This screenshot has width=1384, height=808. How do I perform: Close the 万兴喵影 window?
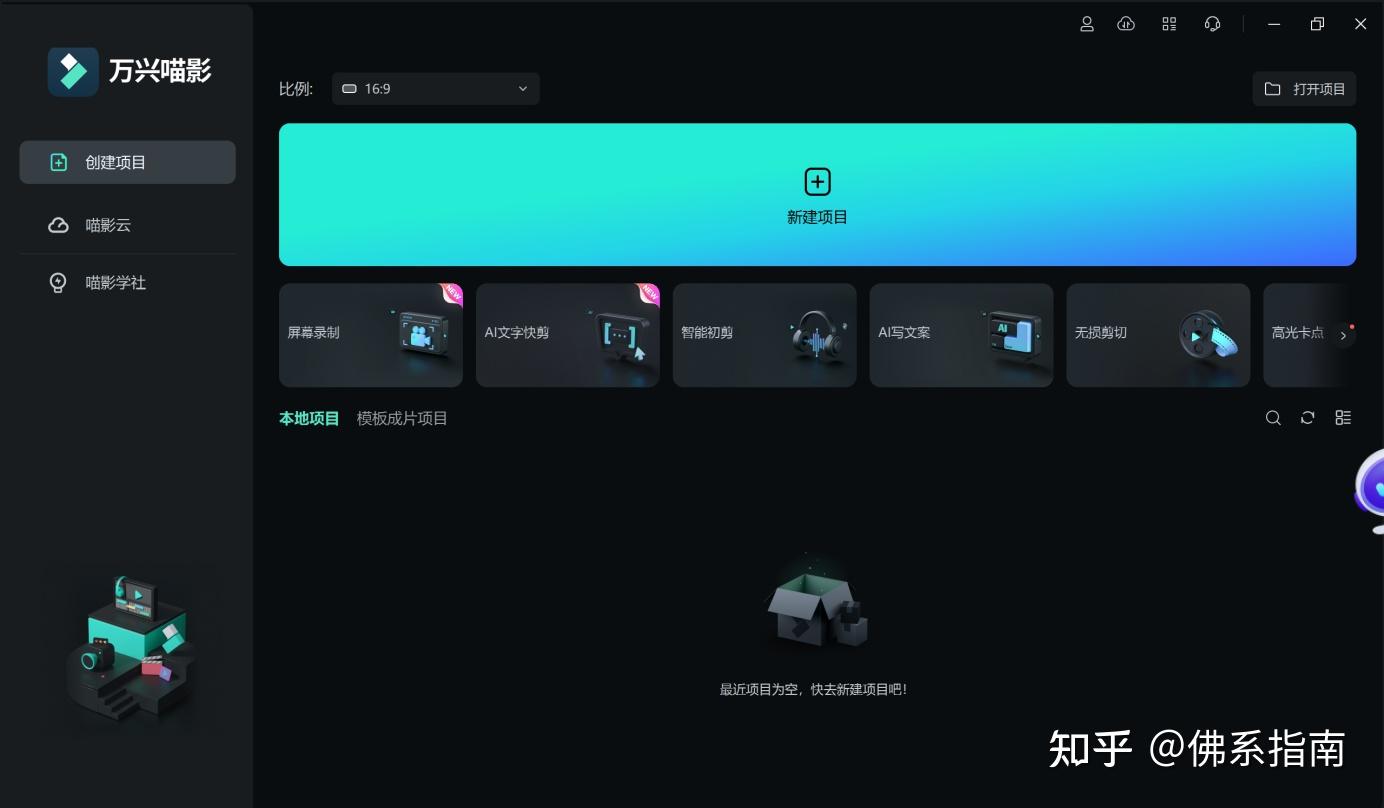coord(1361,24)
